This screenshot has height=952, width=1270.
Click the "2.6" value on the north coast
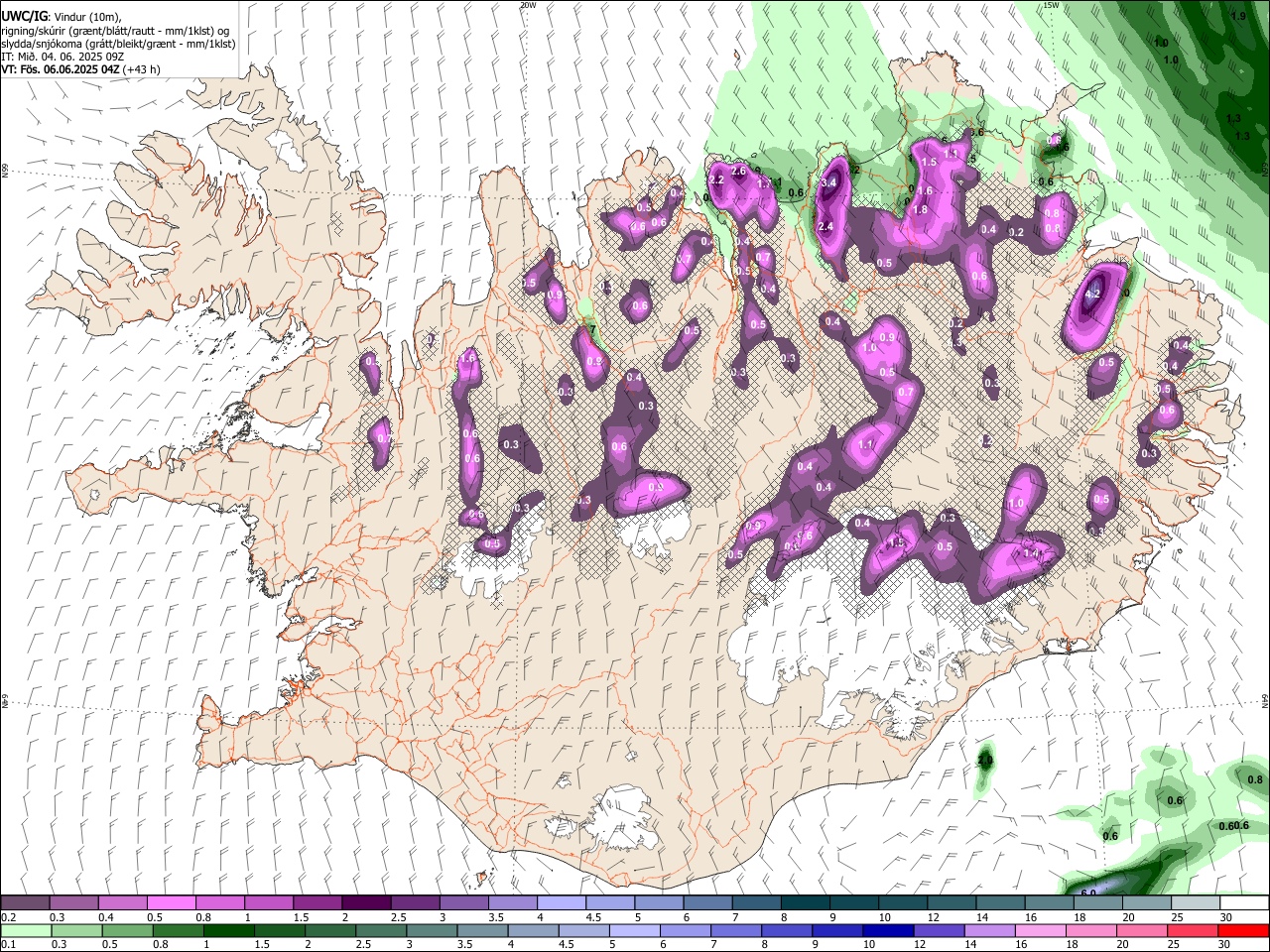coord(738,171)
